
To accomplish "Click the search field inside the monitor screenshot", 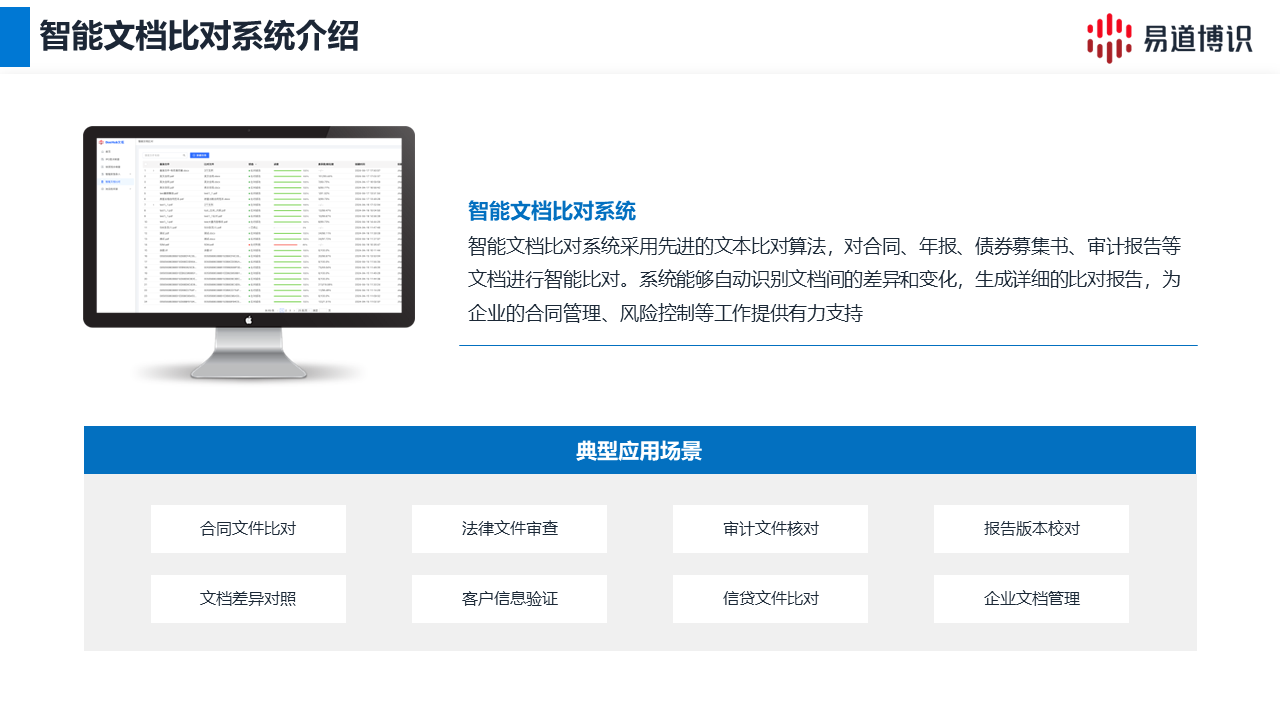I will pyautogui.click(x=164, y=155).
